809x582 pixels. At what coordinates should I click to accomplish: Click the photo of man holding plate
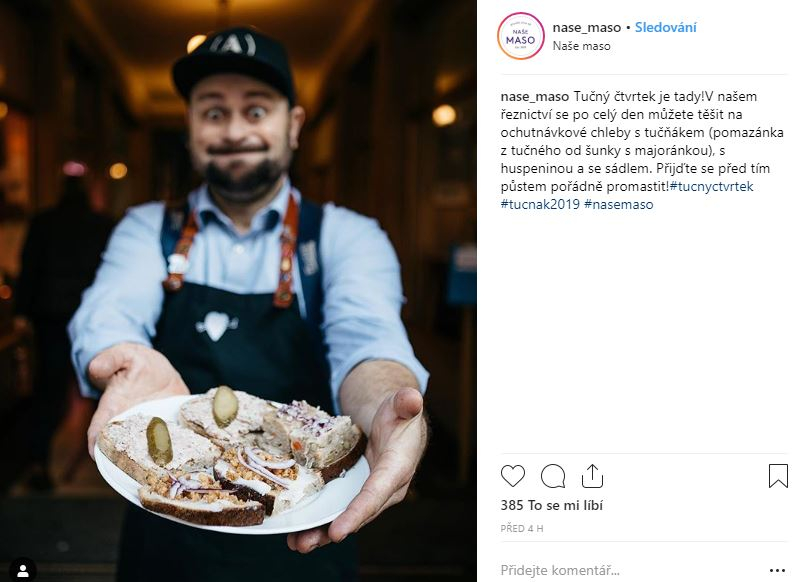click(x=238, y=291)
